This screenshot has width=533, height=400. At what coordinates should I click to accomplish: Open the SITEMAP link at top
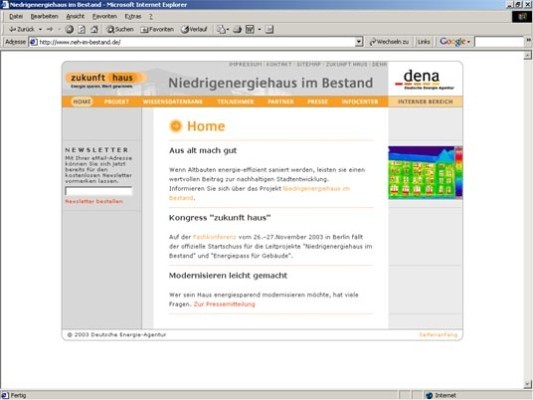coord(309,64)
